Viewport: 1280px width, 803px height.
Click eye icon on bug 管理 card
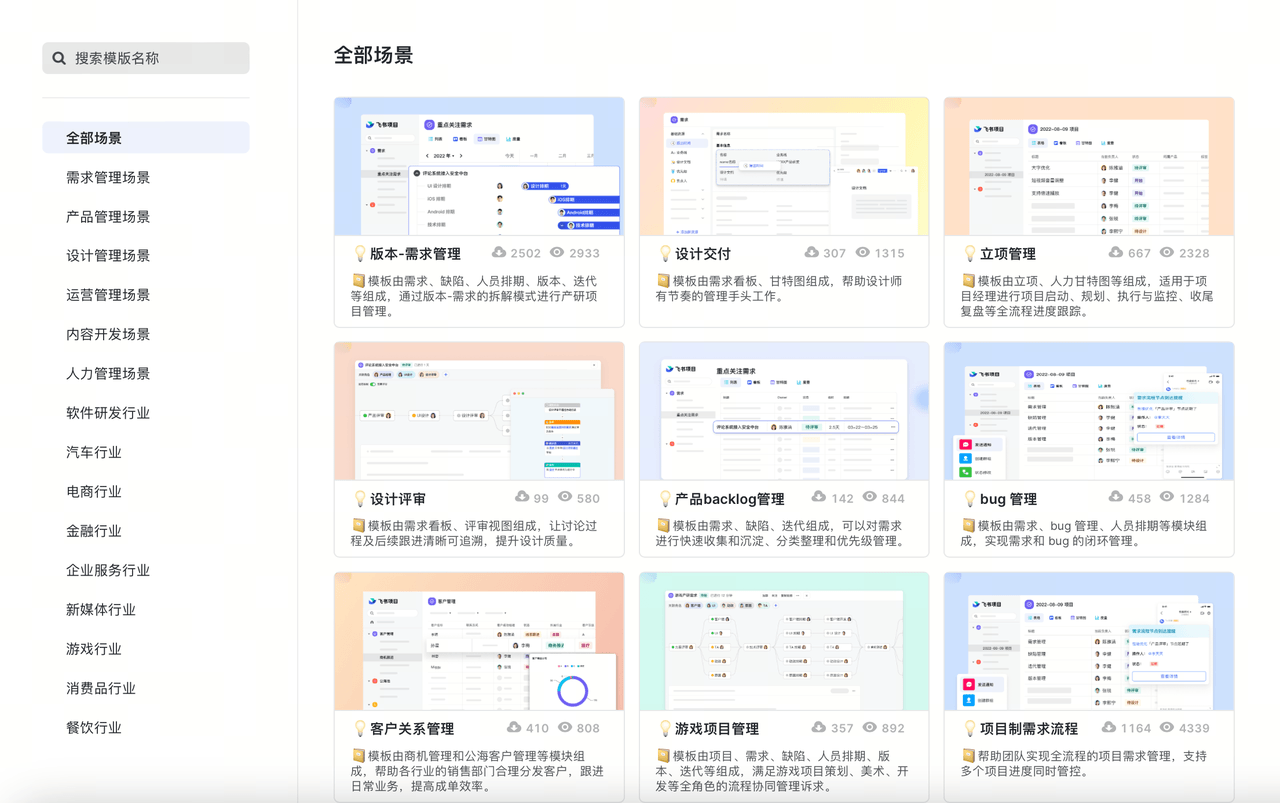(1167, 497)
